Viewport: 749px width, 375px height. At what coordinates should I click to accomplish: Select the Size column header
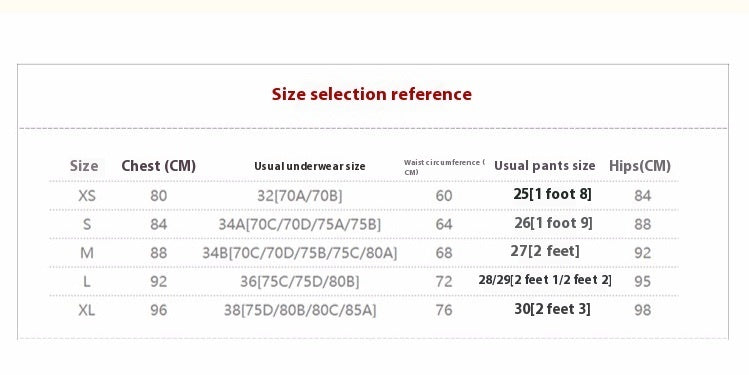(x=84, y=166)
